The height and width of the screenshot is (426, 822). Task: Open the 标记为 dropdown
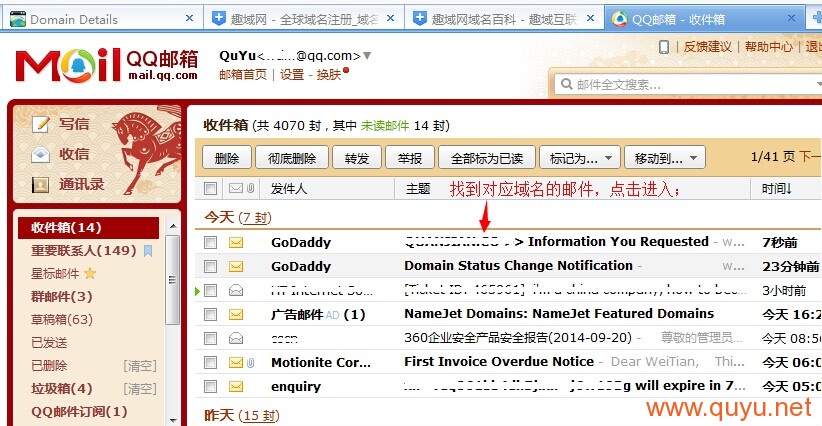[x=580, y=158]
